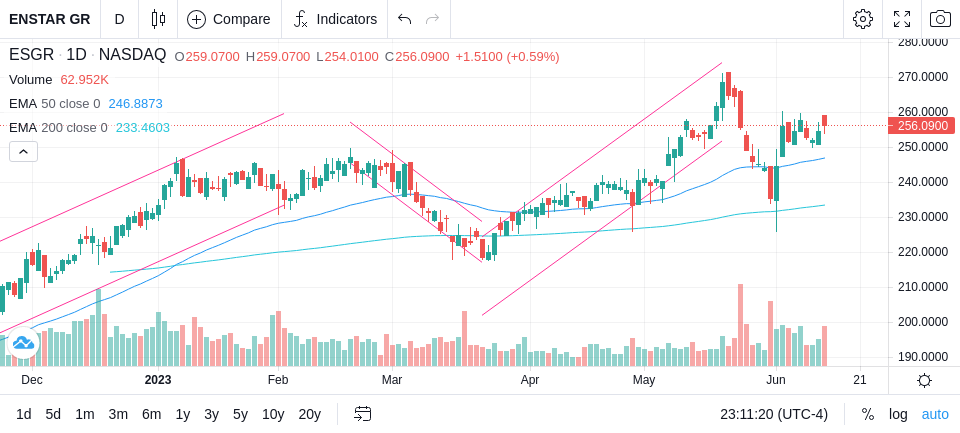960x433 pixels.
Task: Open timezone menu showing 23:11:20 (UTC-4)
Action: (x=774, y=415)
